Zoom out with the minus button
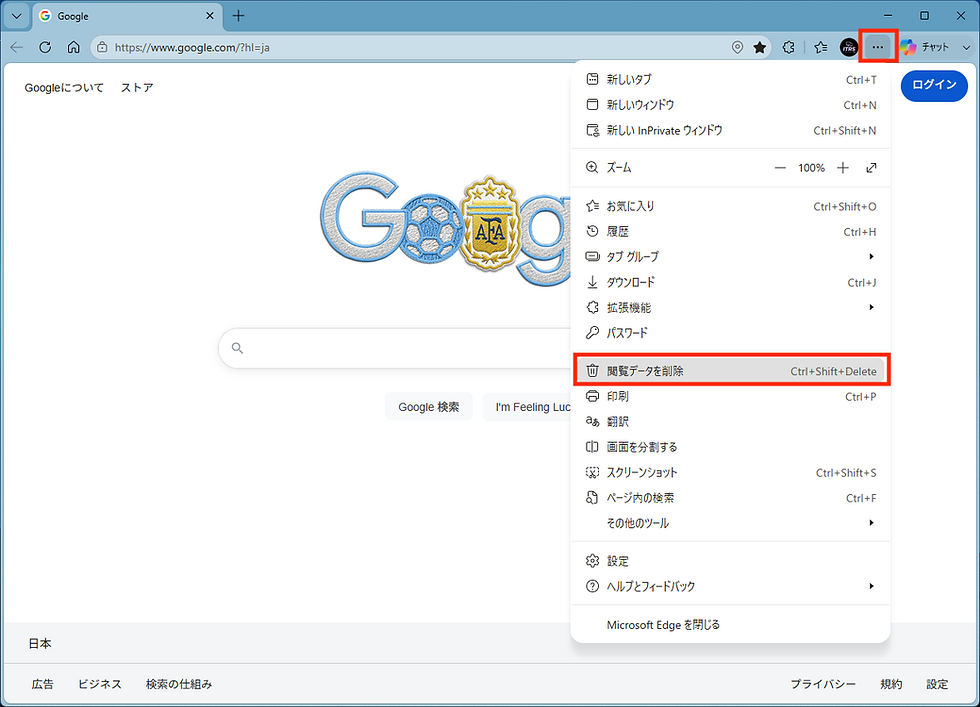This screenshot has height=707, width=980. tap(780, 168)
